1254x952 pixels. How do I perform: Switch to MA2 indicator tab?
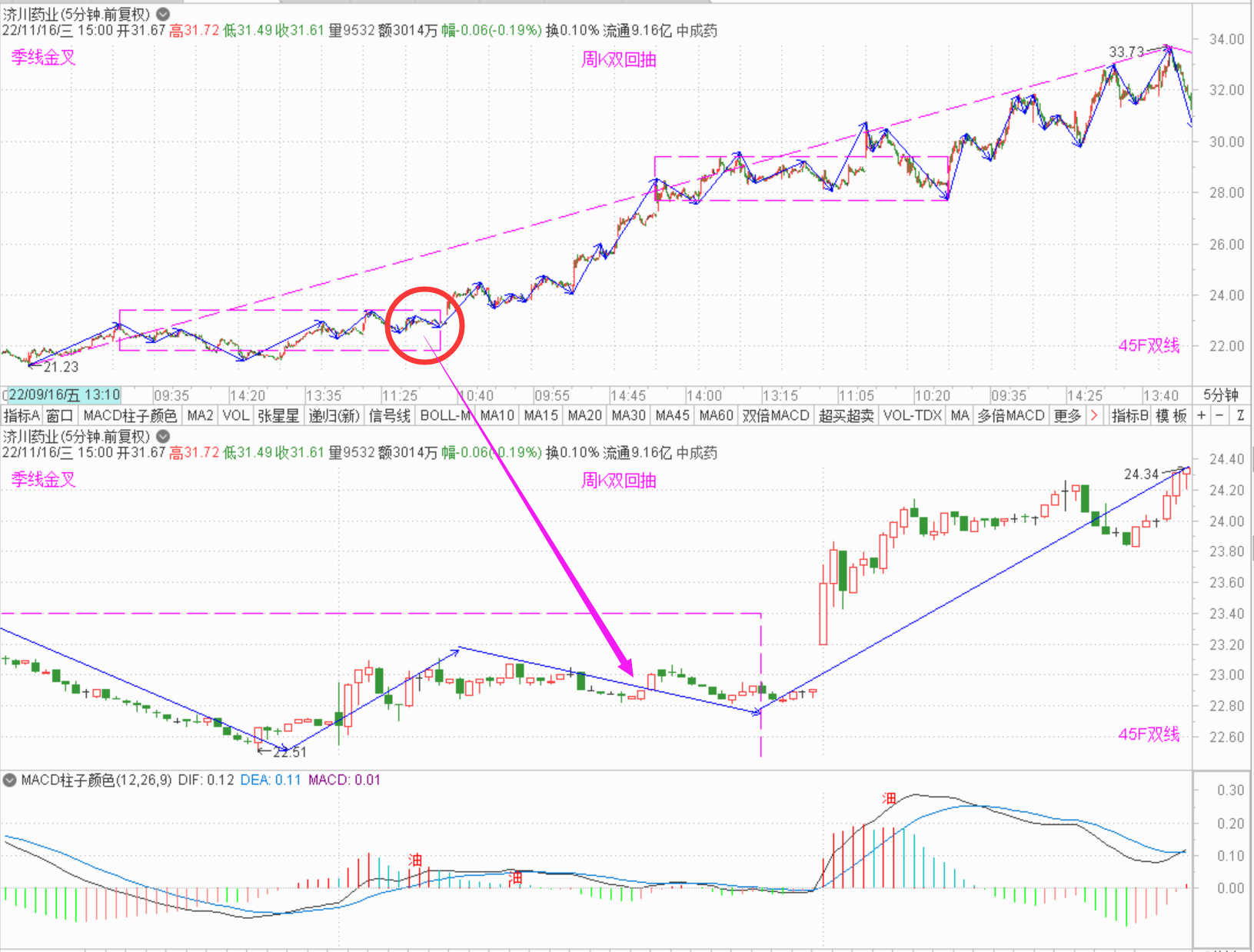tap(200, 416)
